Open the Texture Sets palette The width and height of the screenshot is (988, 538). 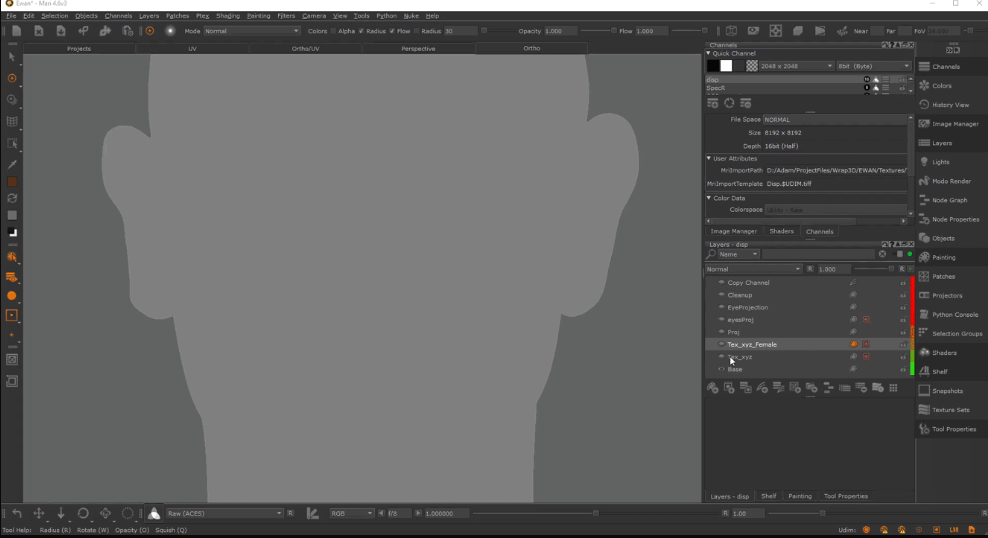(x=950, y=410)
